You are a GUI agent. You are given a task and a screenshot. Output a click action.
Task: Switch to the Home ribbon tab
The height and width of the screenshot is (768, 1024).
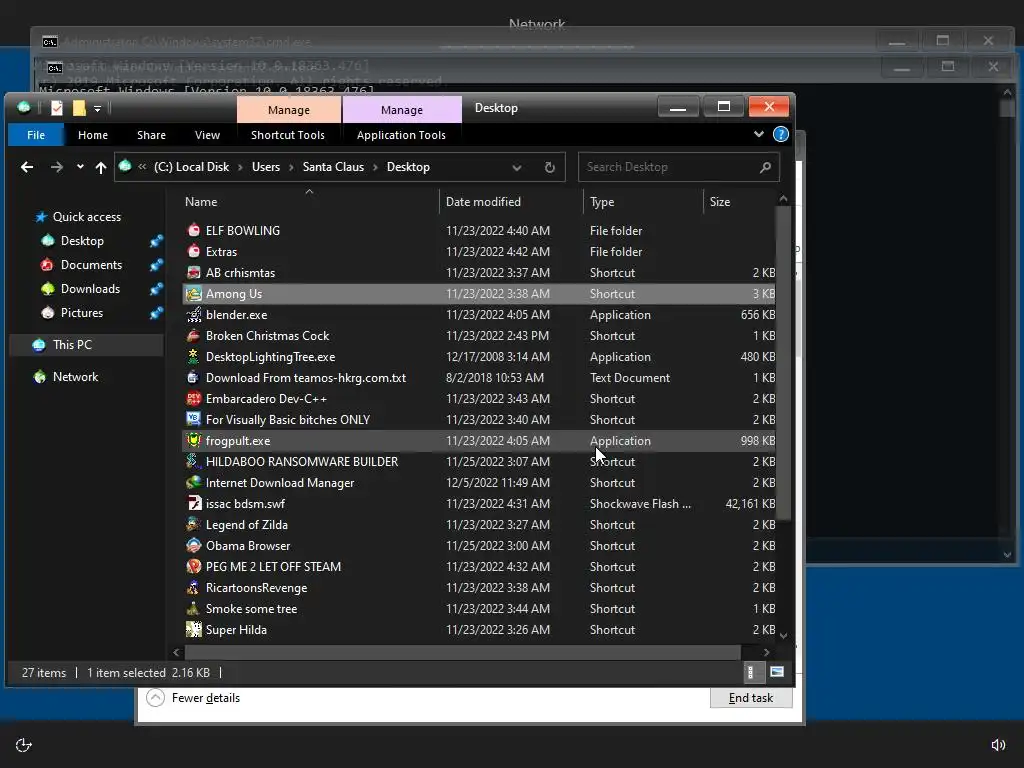(93, 135)
